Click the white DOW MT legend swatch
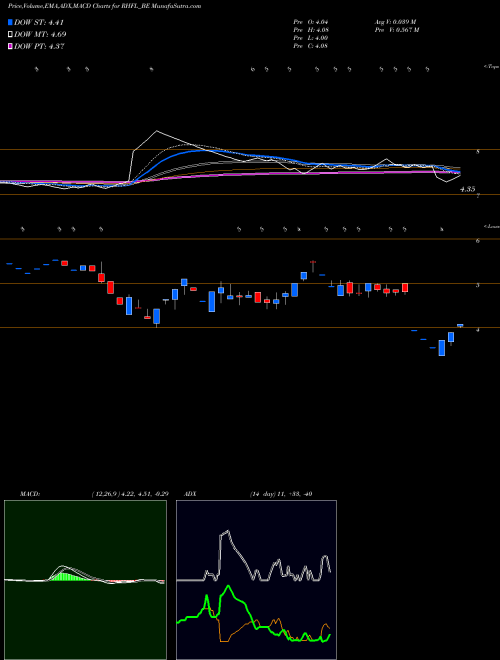Image resolution: width=500 pixels, height=660 pixels. point(10,34)
